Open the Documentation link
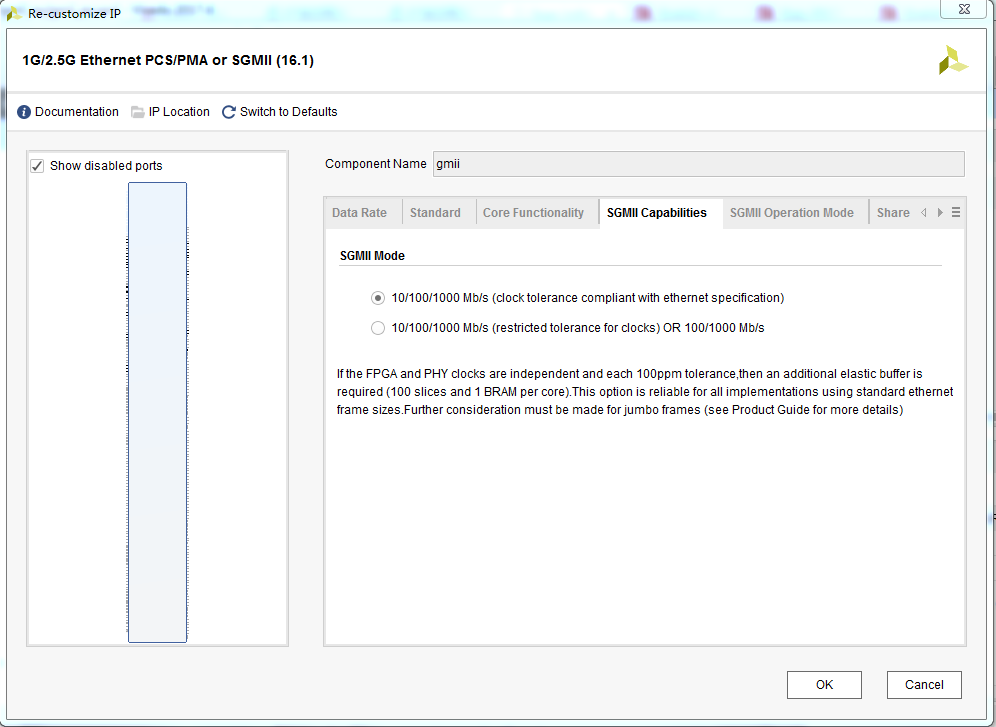Screen dimensions: 996x727 click(77, 112)
